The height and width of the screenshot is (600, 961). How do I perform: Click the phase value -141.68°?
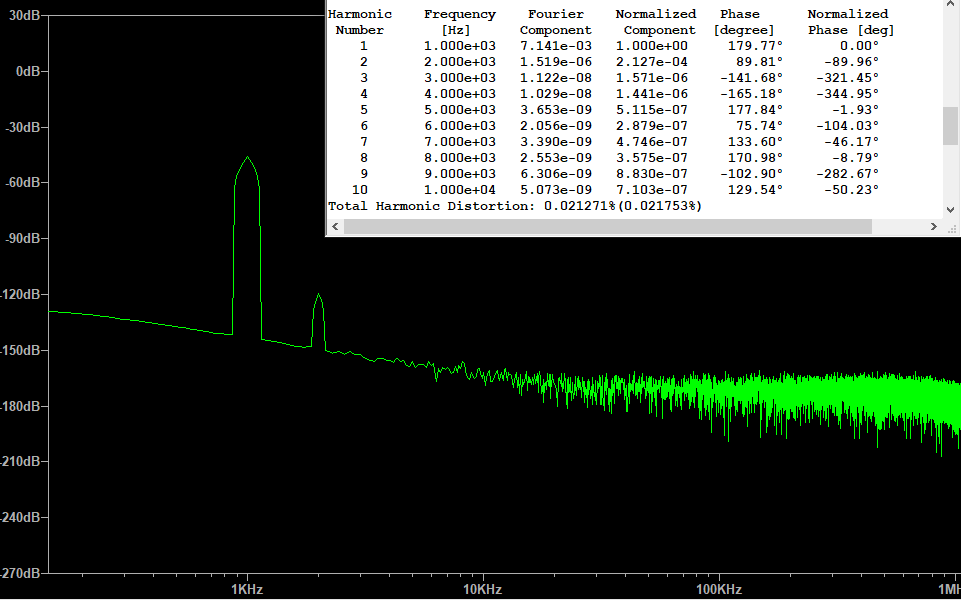(751, 78)
